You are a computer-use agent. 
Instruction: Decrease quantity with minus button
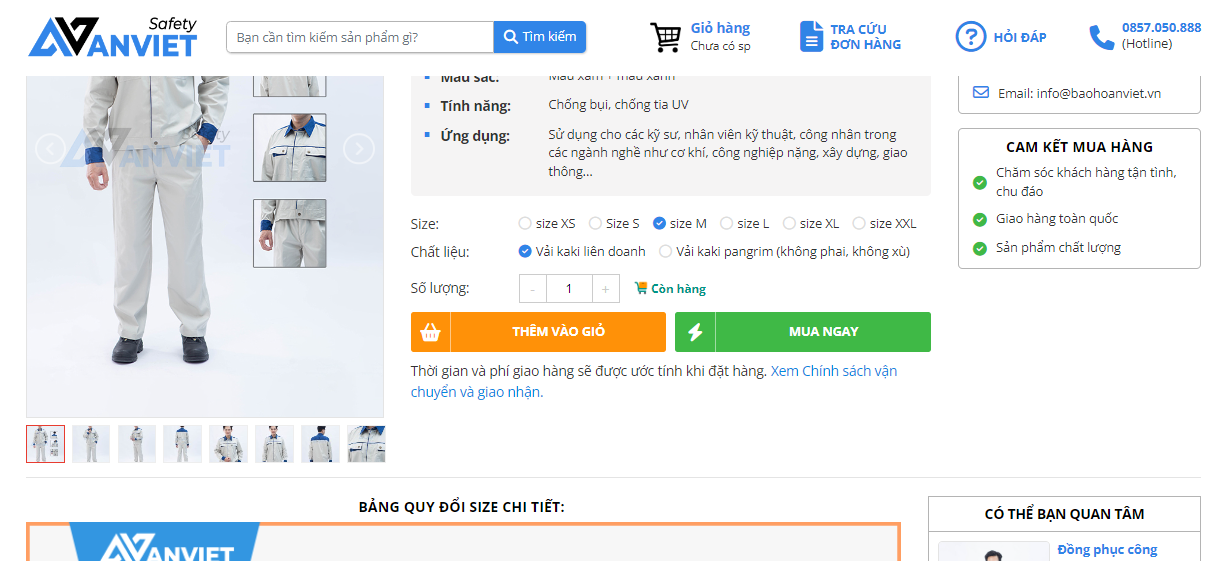[x=532, y=289]
